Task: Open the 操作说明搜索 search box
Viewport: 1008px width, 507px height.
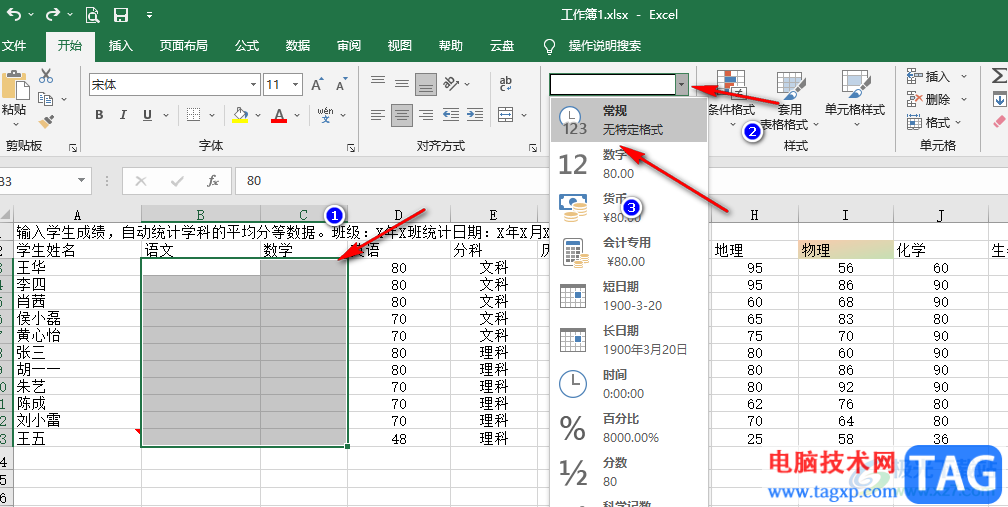Action: 592,46
